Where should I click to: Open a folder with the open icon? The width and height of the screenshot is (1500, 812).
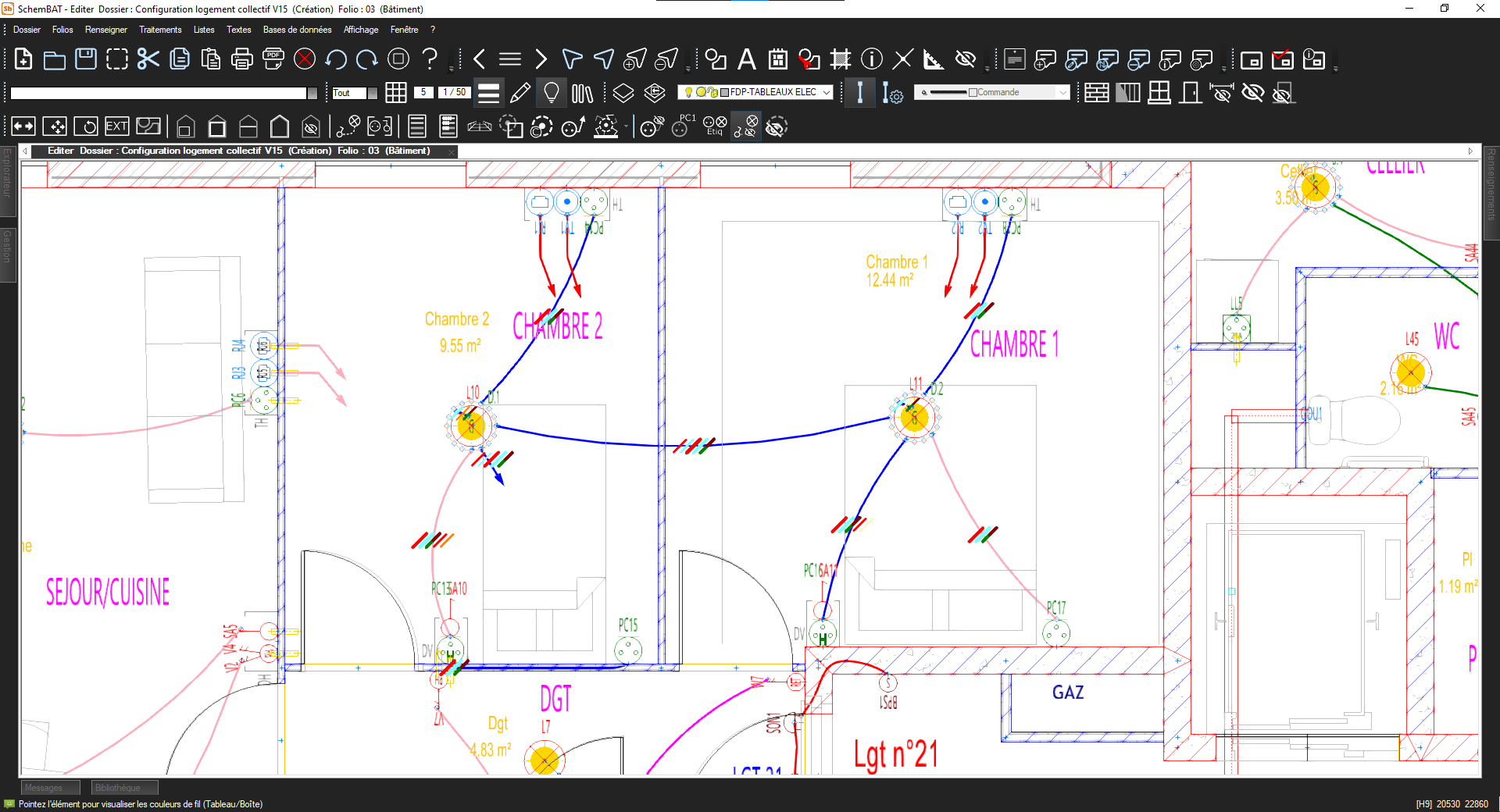[x=54, y=59]
